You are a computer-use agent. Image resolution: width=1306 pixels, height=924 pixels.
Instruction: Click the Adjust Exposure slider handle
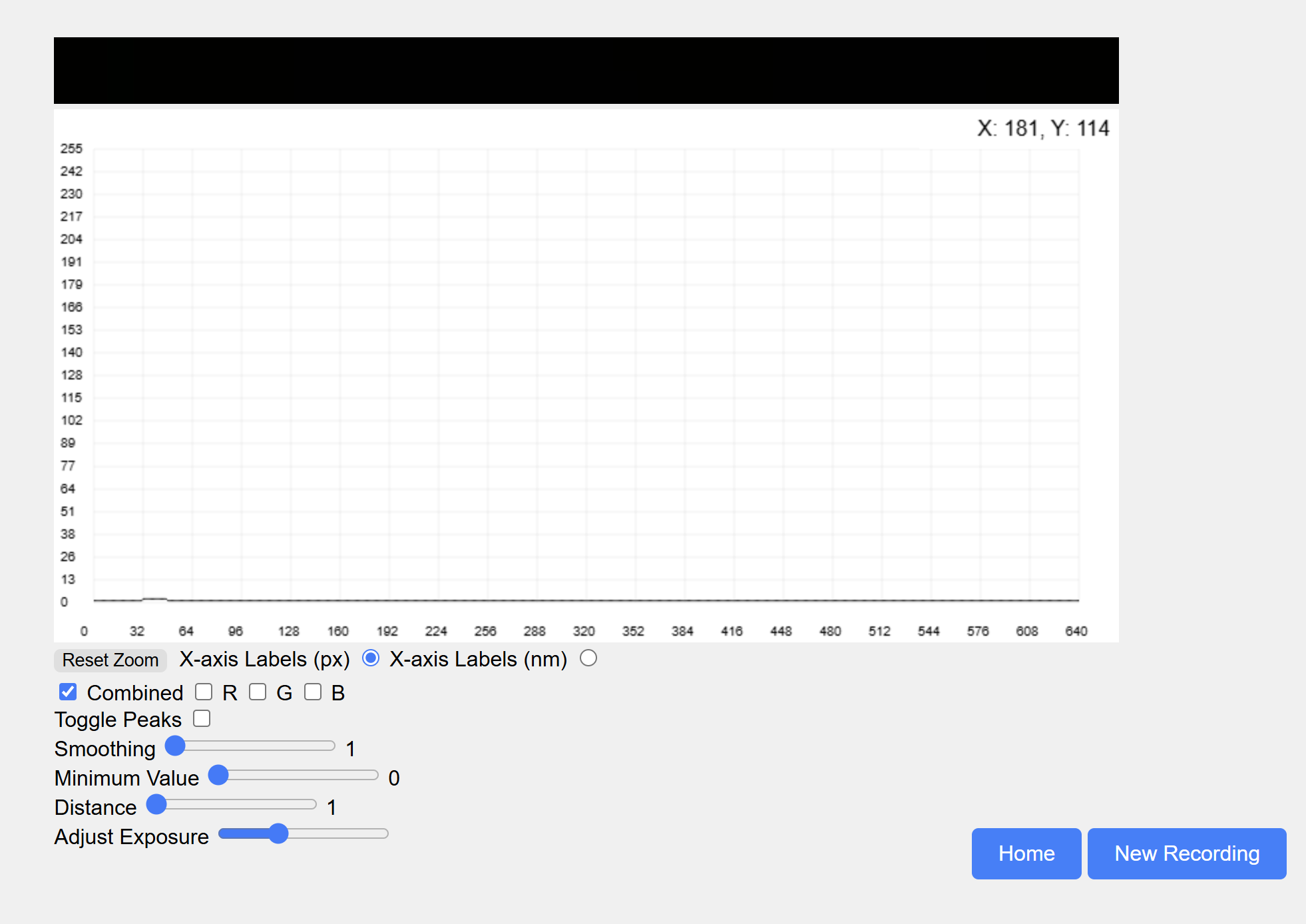click(x=278, y=833)
